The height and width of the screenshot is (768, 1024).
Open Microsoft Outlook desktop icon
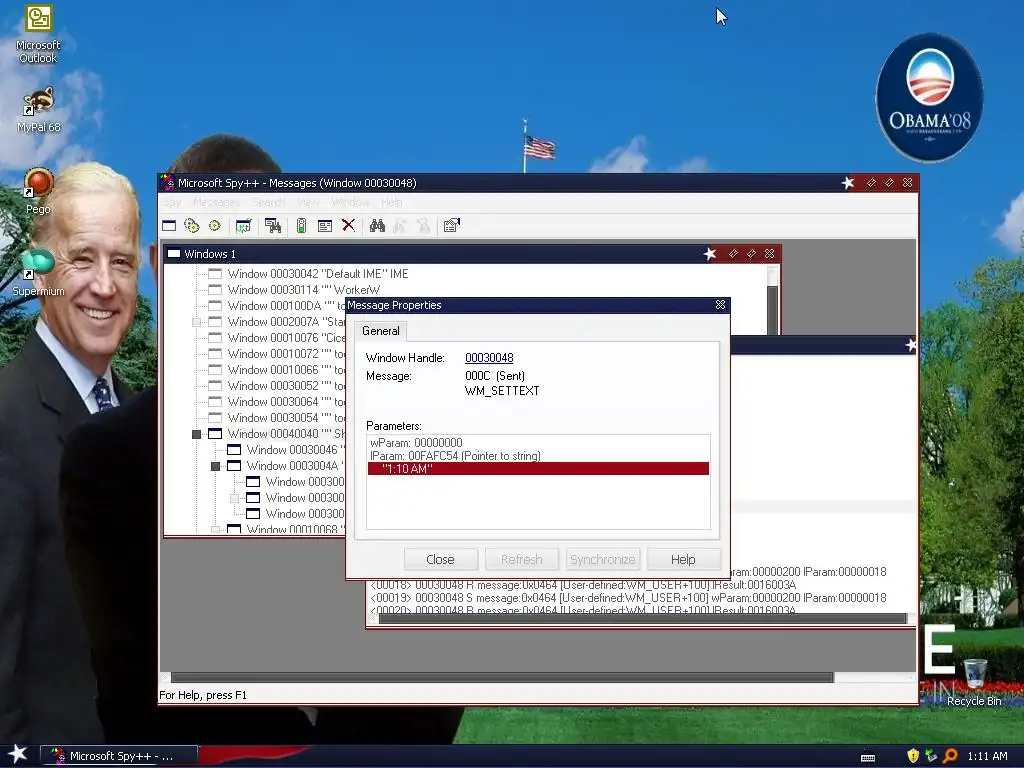(38, 34)
